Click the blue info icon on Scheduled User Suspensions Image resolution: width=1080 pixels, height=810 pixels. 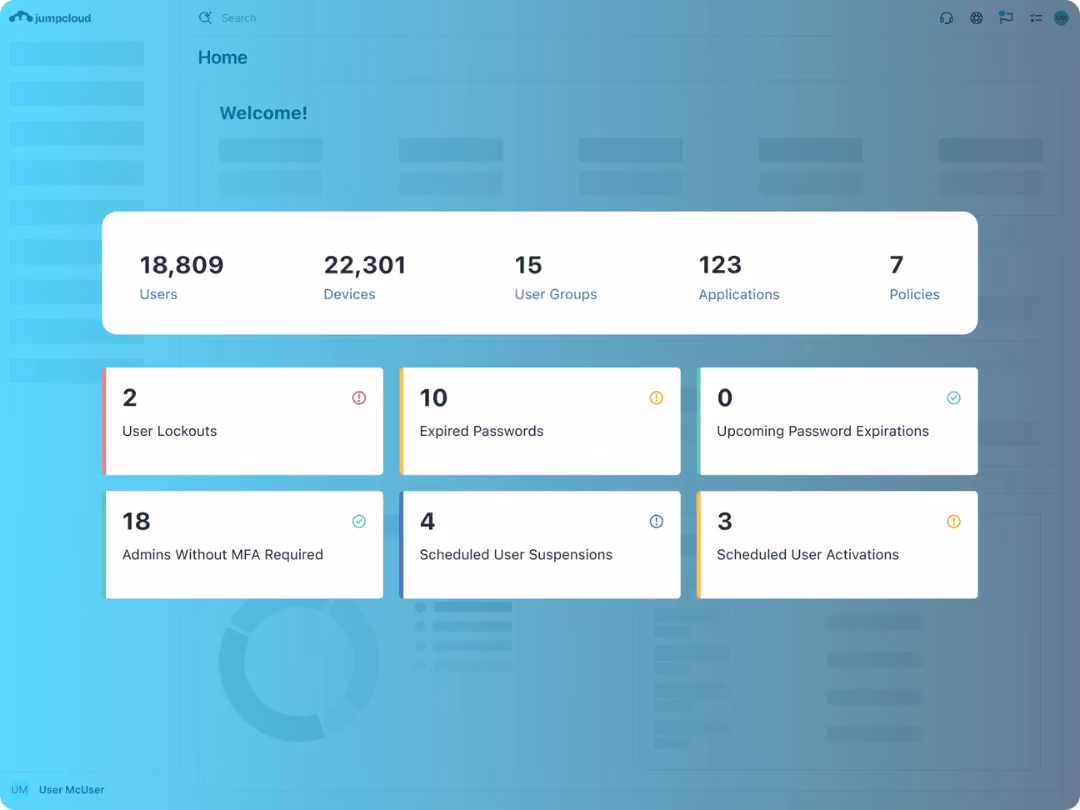(656, 521)
